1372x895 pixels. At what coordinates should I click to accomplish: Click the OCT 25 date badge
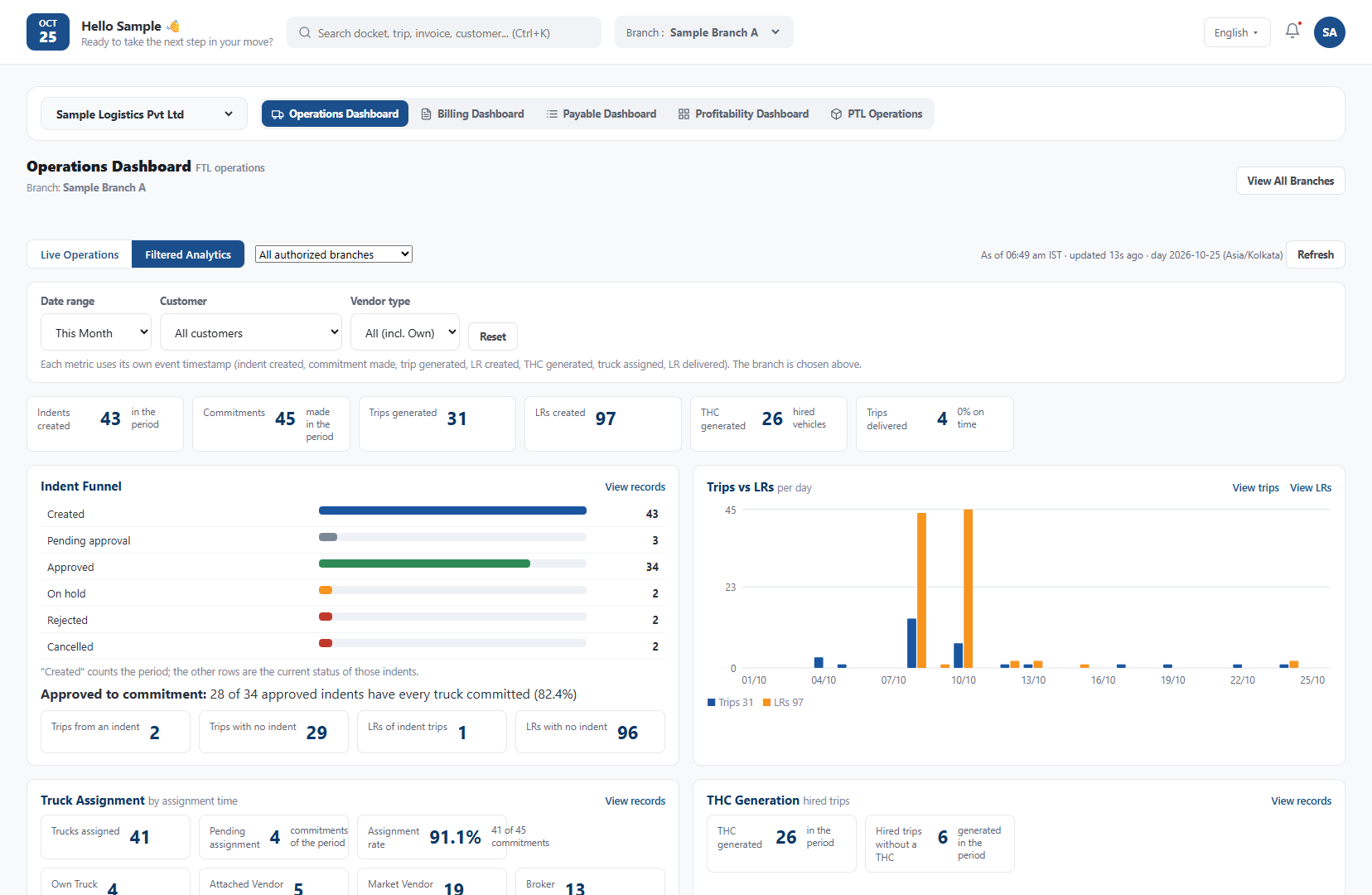pos(48,32)
